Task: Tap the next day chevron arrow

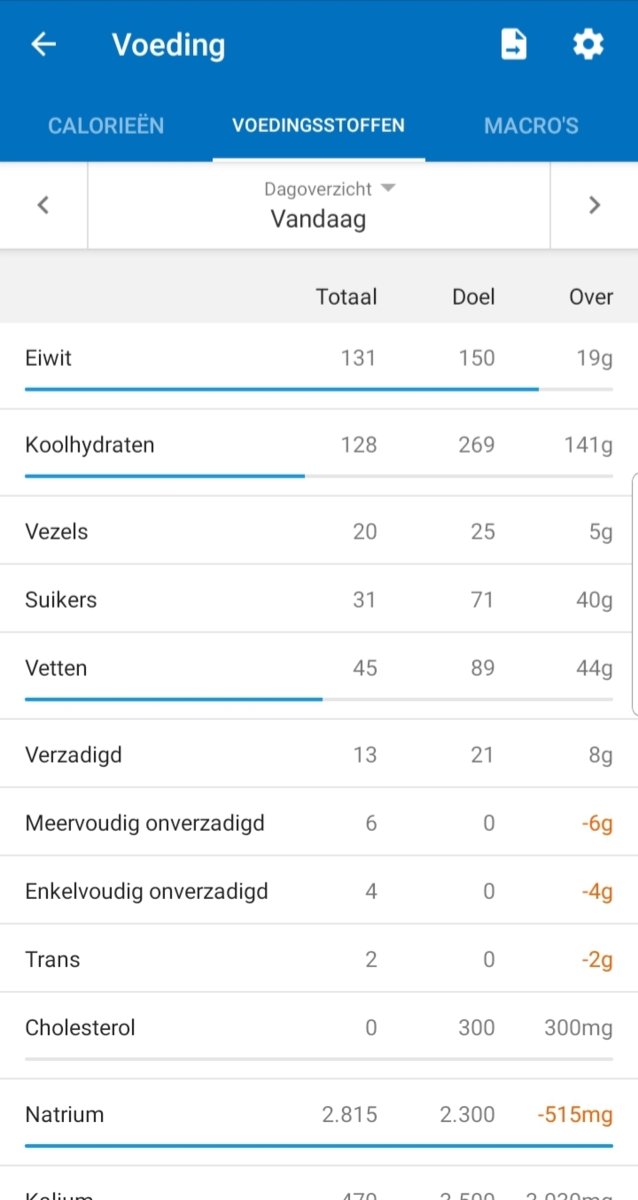Action: 594,204
